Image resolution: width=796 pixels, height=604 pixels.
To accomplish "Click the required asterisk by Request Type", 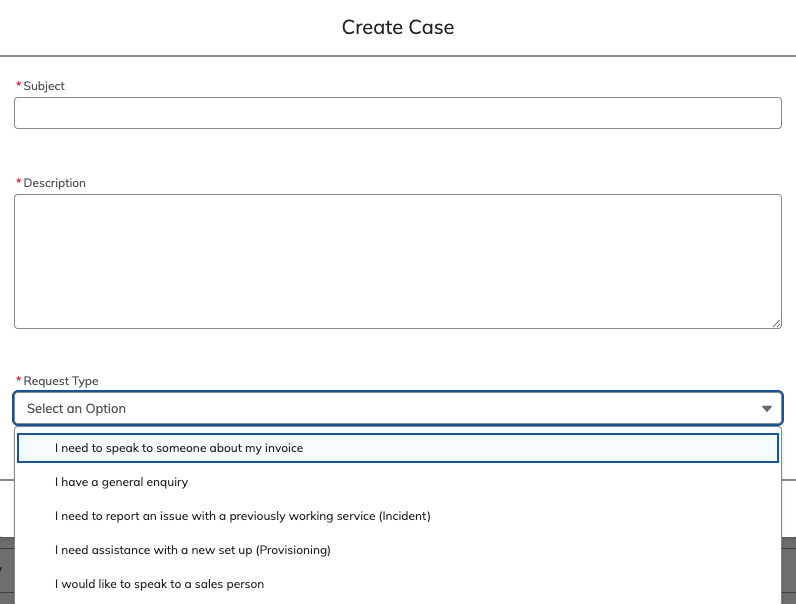I will click(x=18, y=381).
